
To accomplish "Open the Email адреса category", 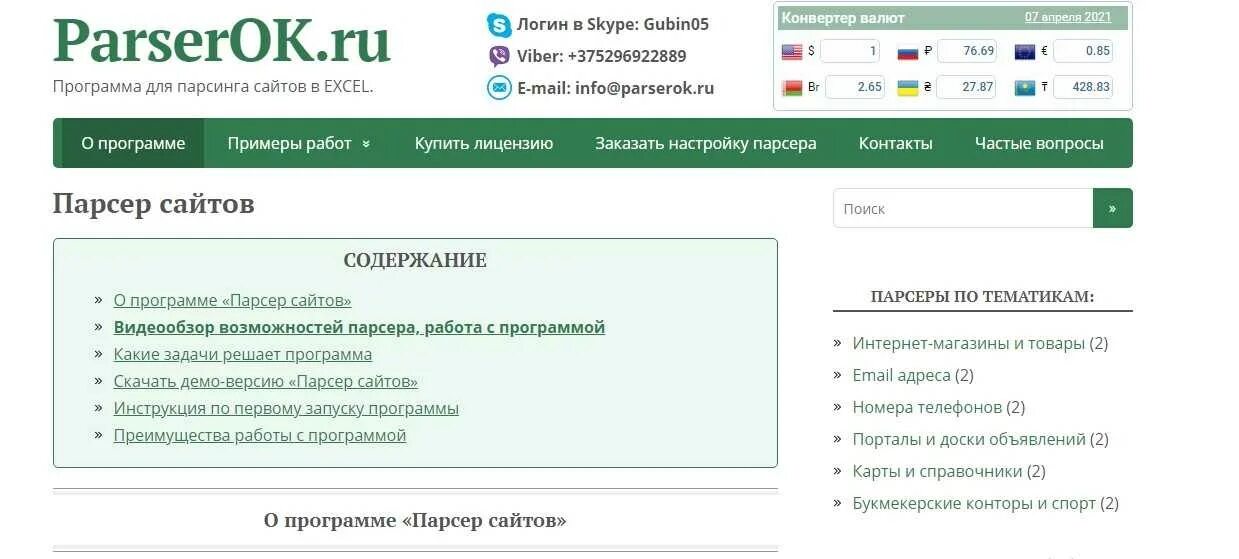I will (x=901, y=375).
